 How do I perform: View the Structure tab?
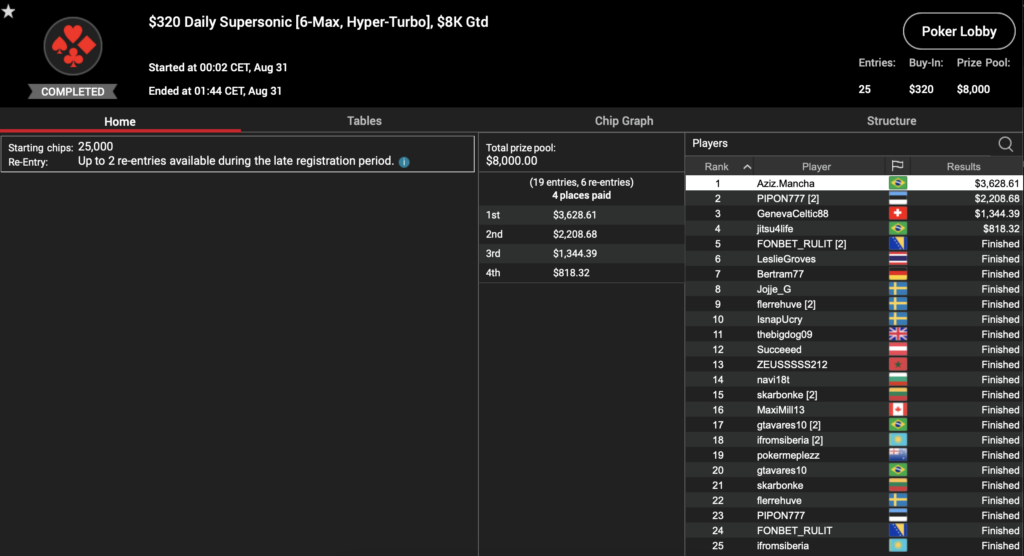[891, 121]
